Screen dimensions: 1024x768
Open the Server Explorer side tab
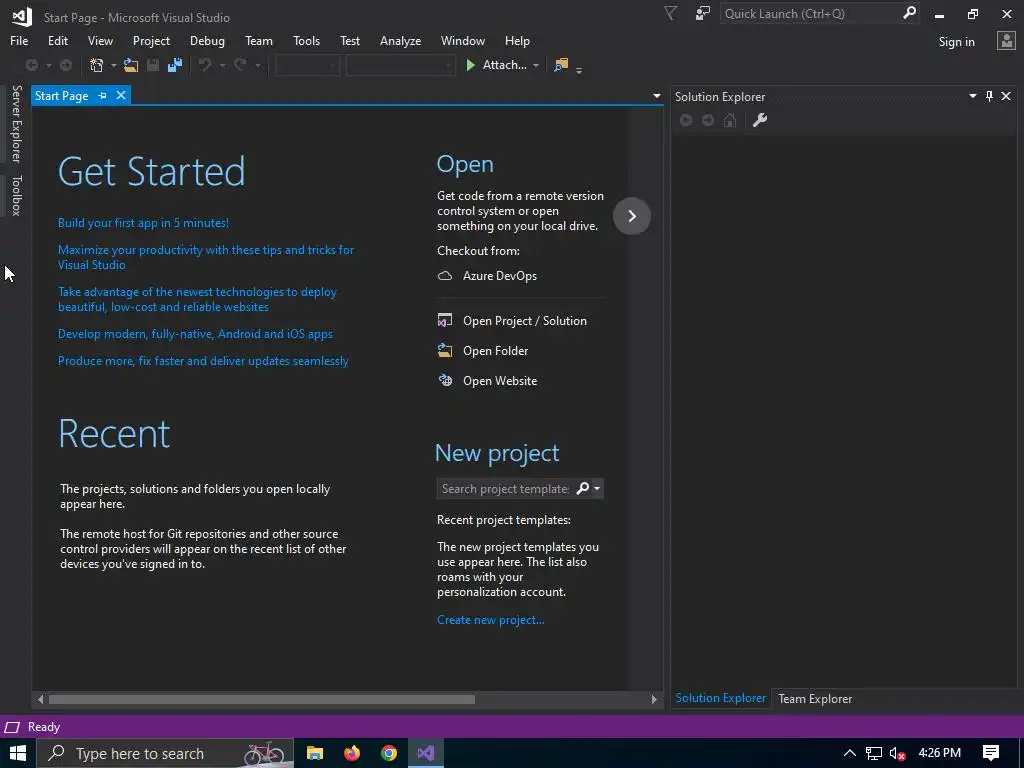[x=16, y=123]
